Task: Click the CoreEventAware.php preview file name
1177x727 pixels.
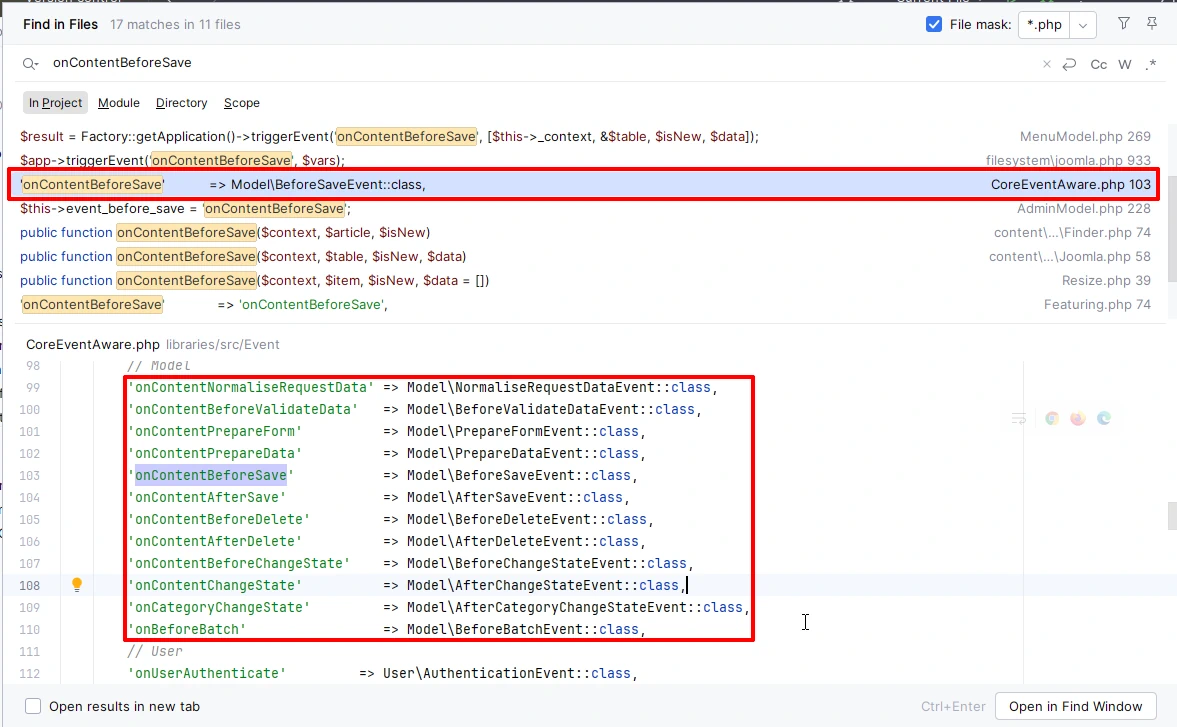Action: coord(92,344)
